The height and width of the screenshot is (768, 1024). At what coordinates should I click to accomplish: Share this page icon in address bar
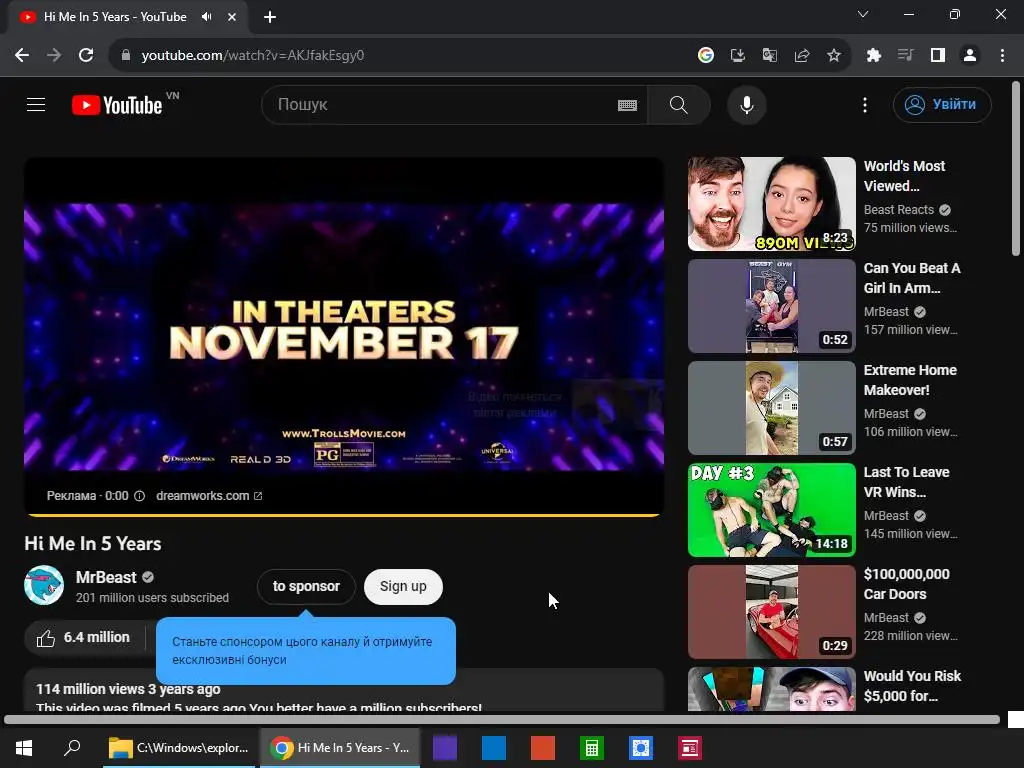click(802, 56)
